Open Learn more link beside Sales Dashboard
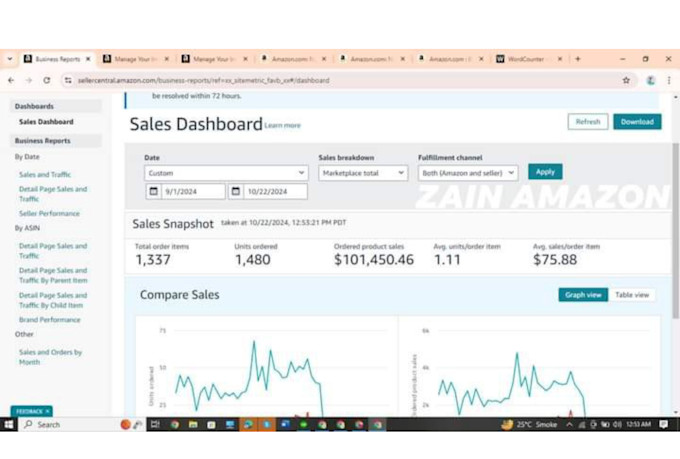Screen dimensions: 680x459 [x=282, y=125]
